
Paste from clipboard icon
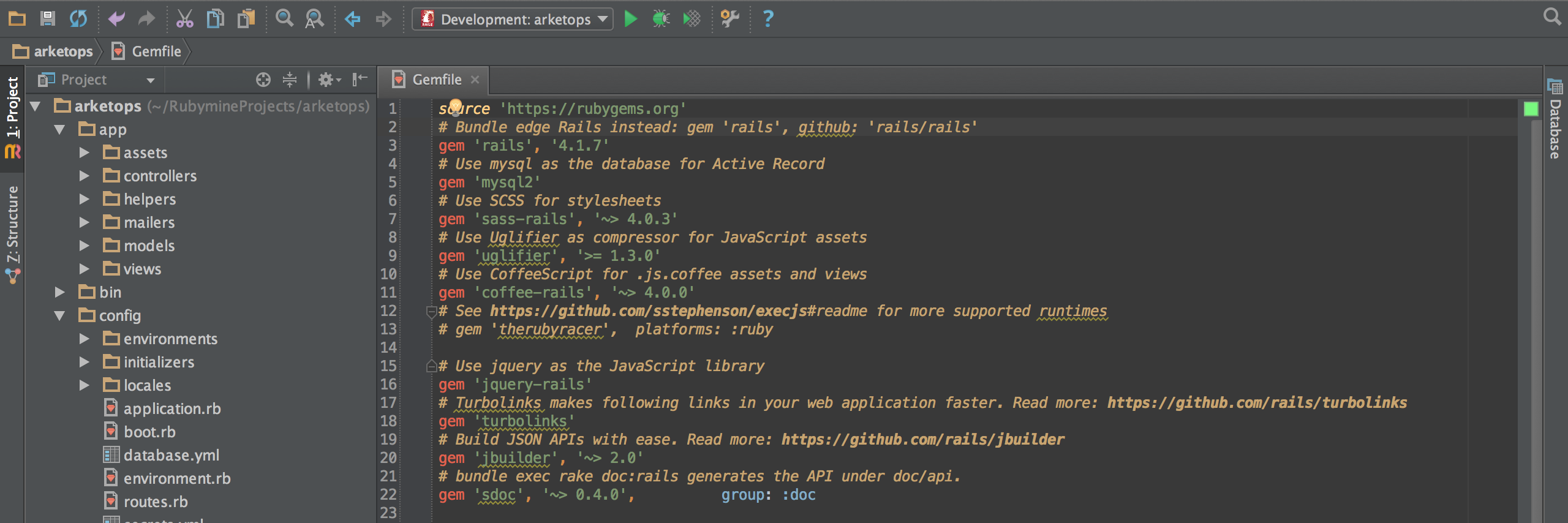pos(246,19)
